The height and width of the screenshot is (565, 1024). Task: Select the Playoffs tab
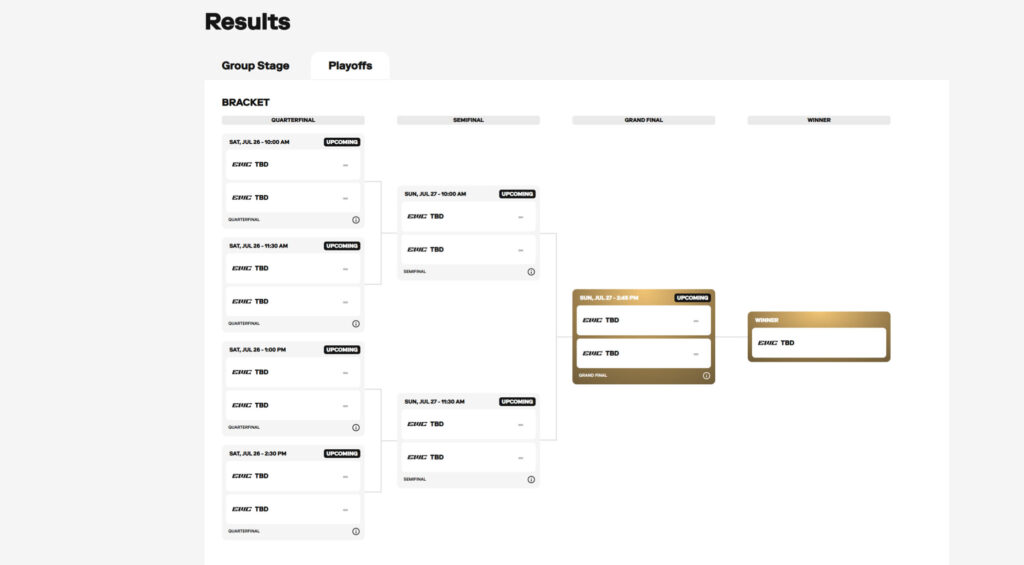pyautogui.click(x=350, y=66)
